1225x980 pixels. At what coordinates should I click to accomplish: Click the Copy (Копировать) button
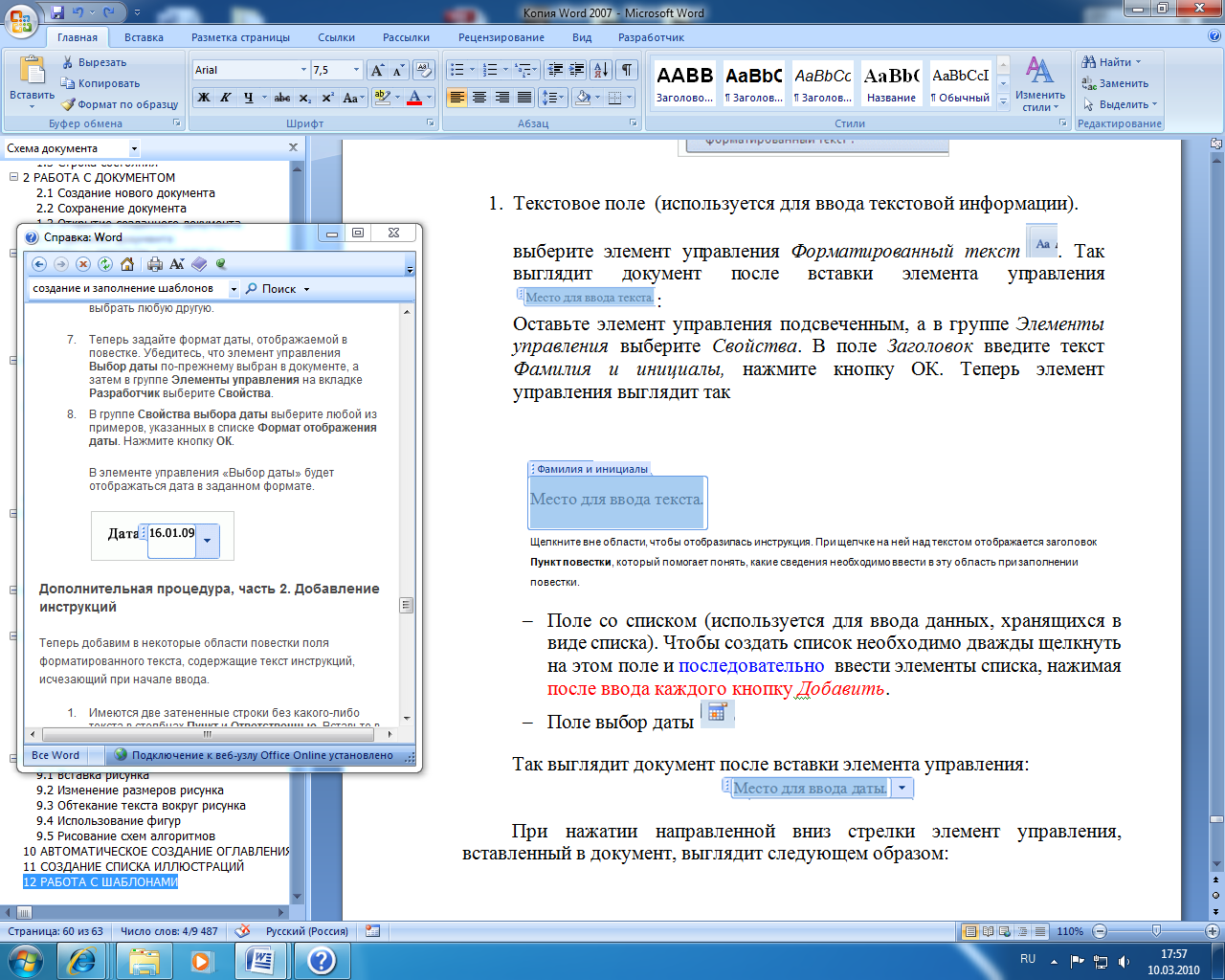tap(100, 83)
